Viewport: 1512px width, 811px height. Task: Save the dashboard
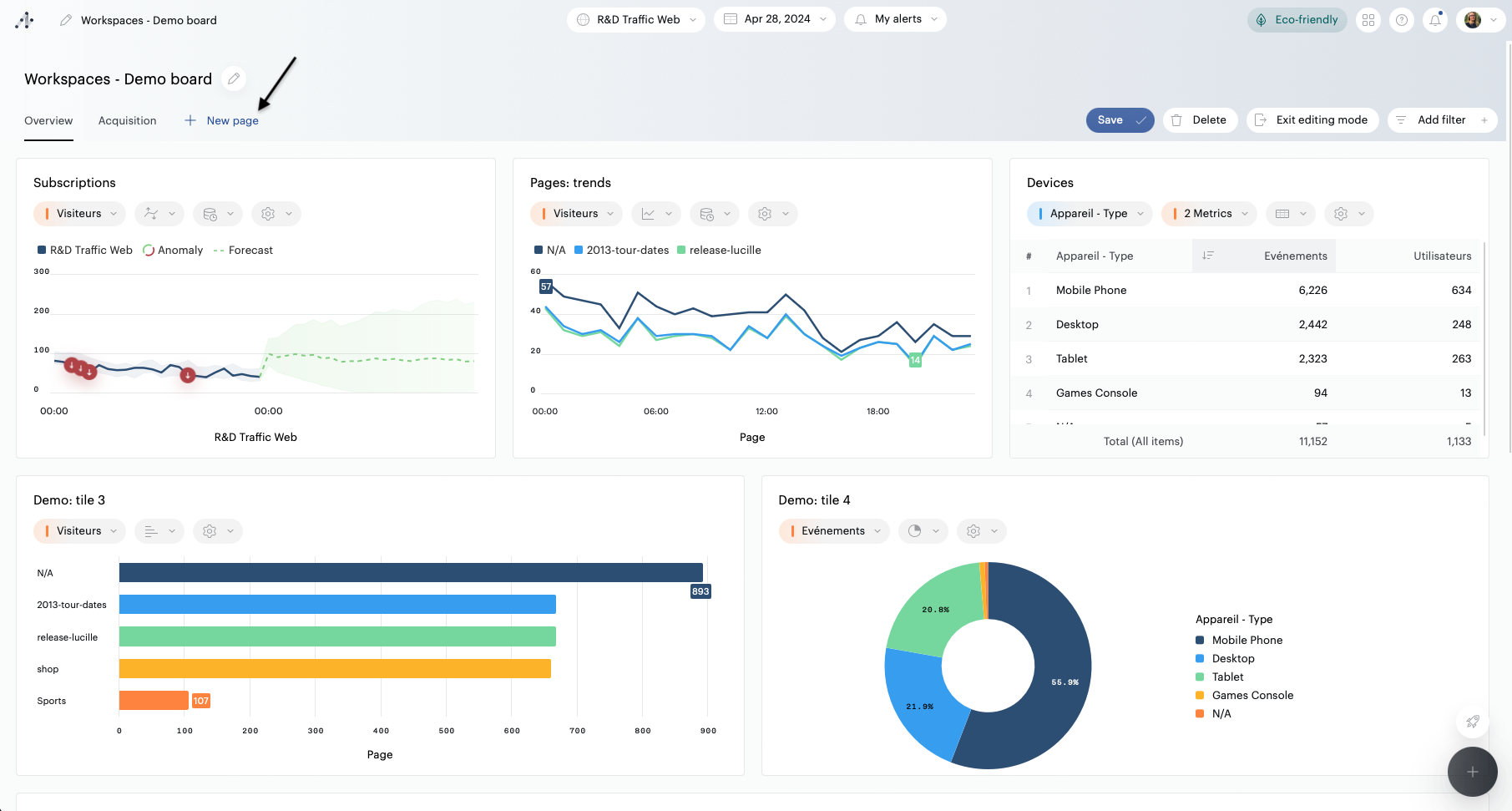[1119, 120]
